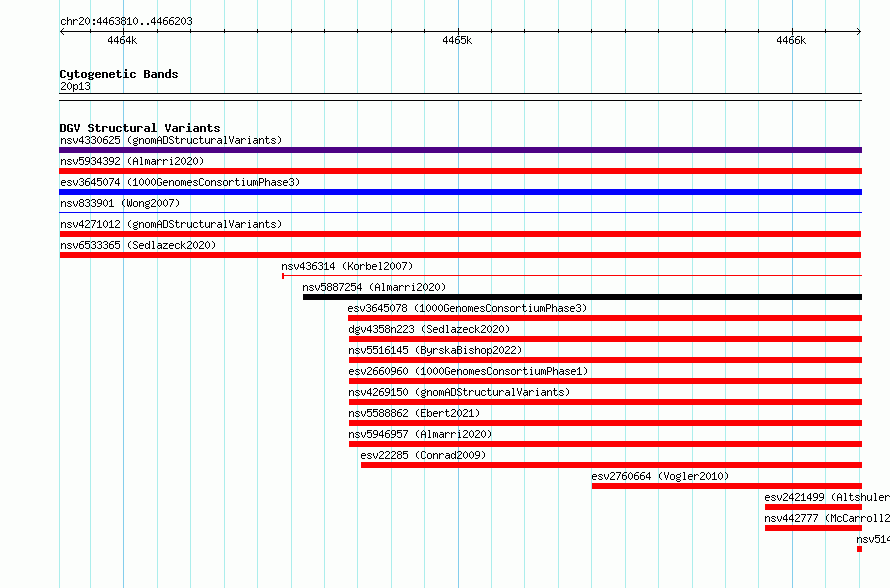Click the 'Cytogenetic Bands' track title
The image size is (890, 588).
pyautogui.click(x=119, y=74)
